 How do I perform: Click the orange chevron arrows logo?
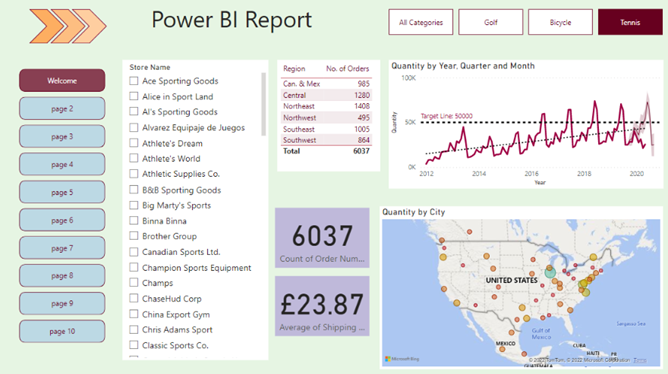tap(68, 26)
